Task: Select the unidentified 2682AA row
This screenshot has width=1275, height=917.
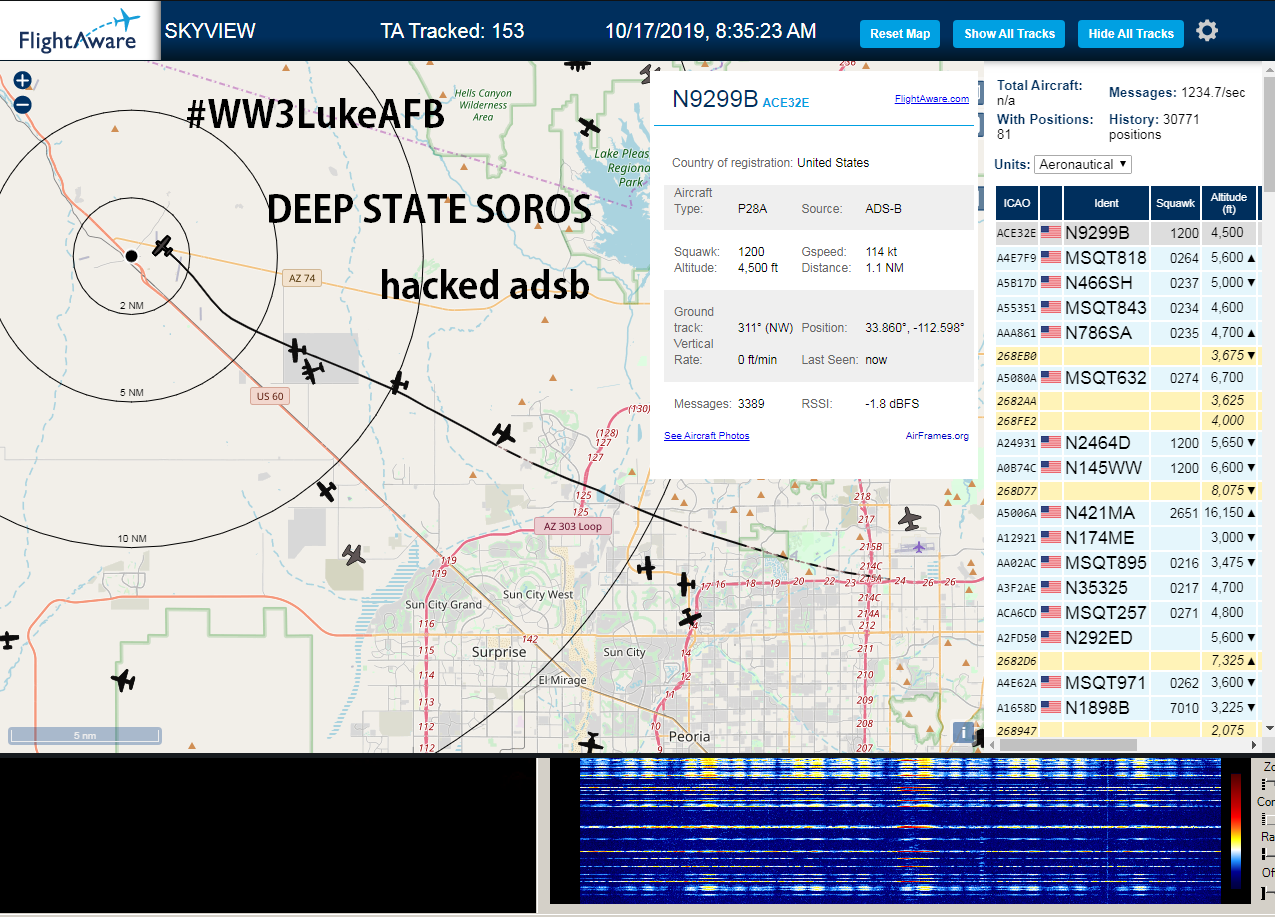Action: [1127, 400]
